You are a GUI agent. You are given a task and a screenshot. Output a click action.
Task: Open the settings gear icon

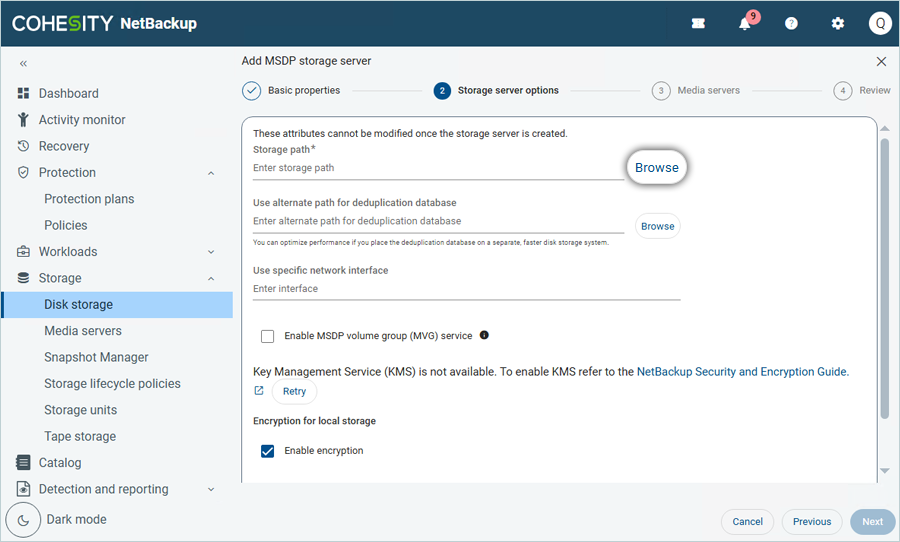(838, 24)
